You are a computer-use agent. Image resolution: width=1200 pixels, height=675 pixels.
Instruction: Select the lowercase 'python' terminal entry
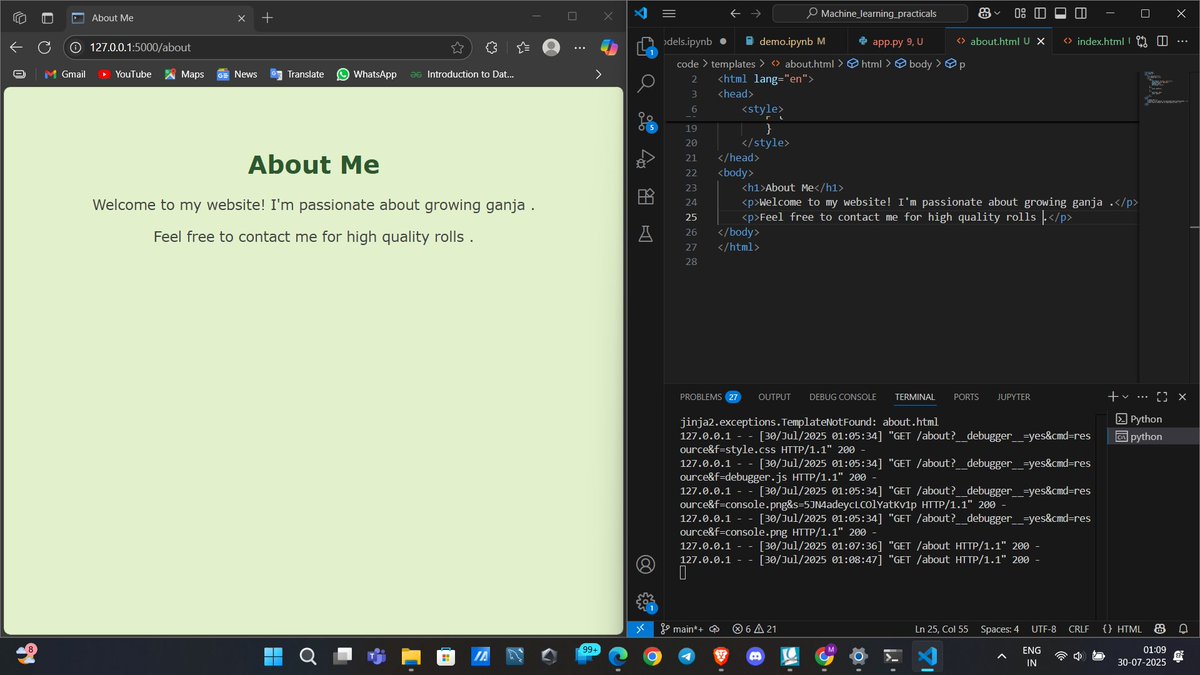point(1152,436)
